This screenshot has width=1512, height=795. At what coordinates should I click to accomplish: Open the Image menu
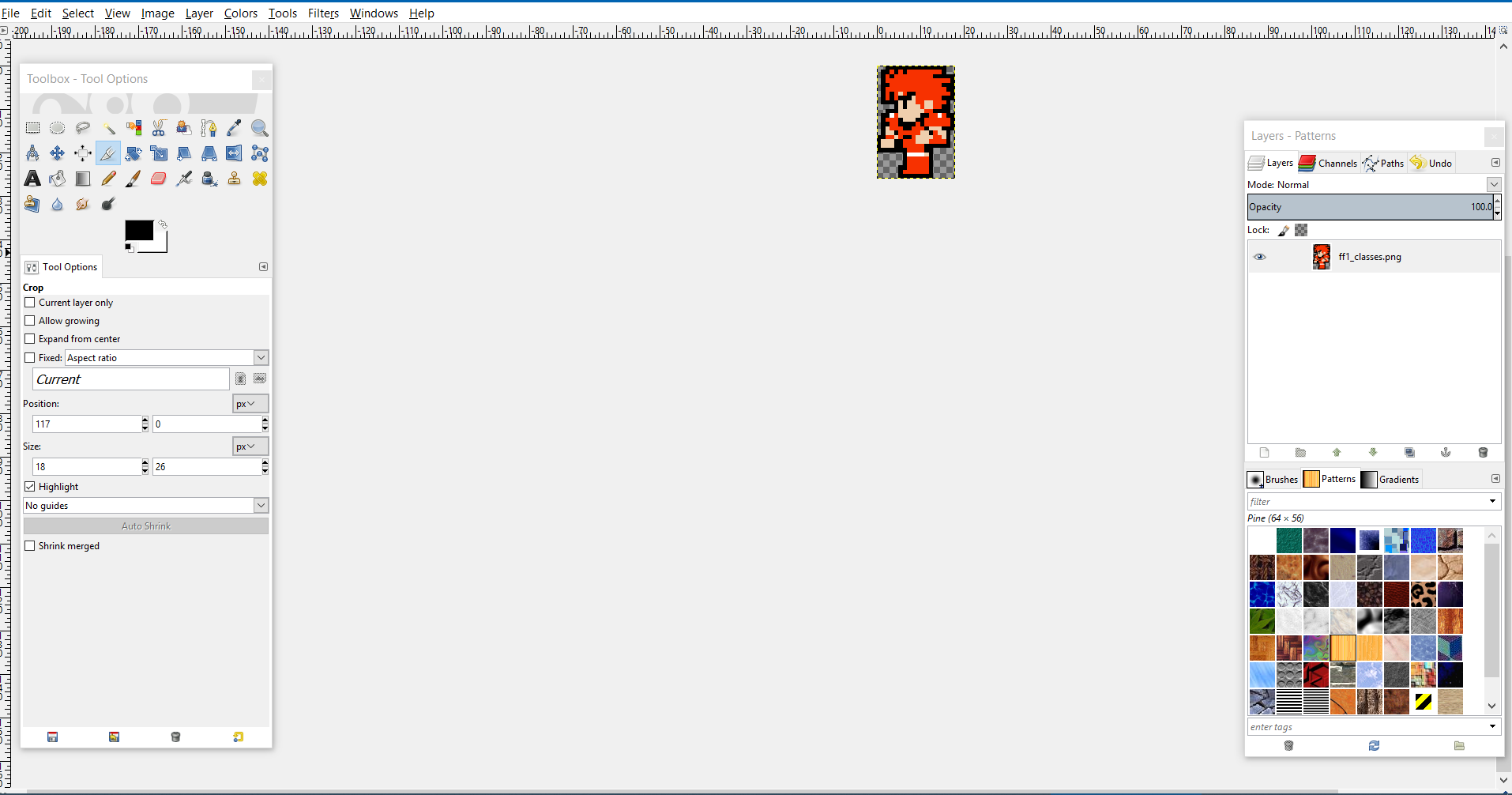click(x=158, y=13)
